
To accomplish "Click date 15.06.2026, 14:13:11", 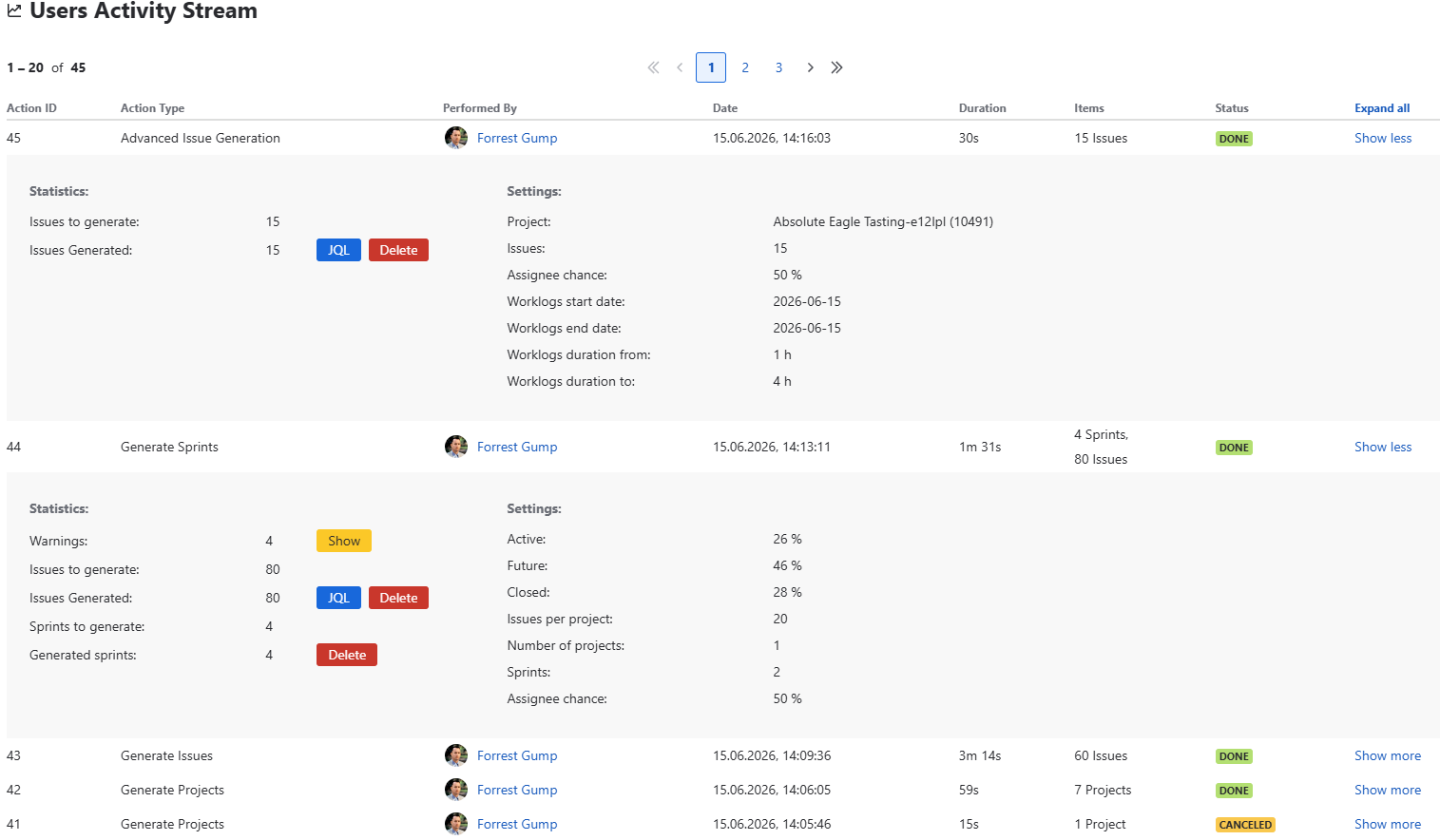I will point(772,447).
